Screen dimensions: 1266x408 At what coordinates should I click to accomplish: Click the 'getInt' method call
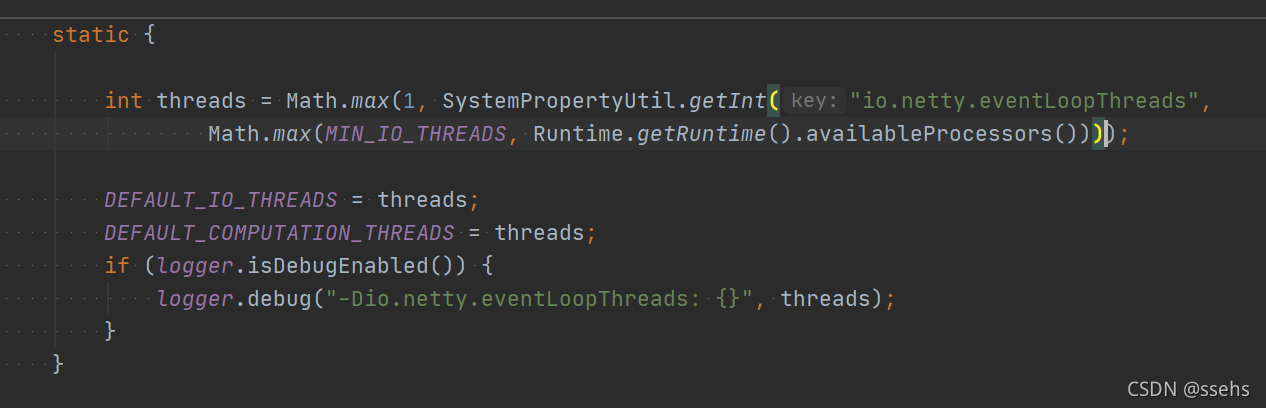tap(728, 101)
